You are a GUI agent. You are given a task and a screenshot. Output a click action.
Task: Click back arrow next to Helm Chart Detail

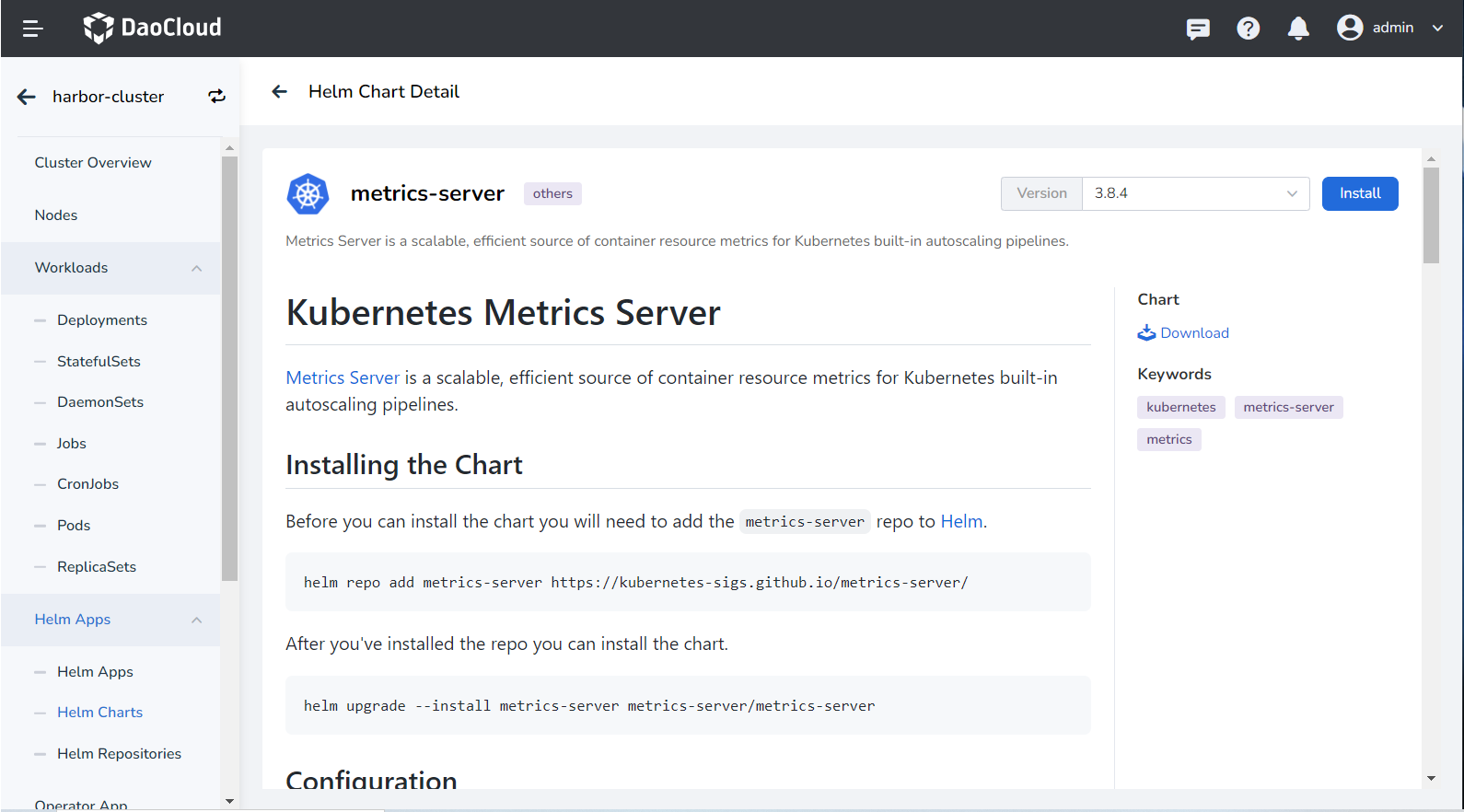[x=280, y=91]
